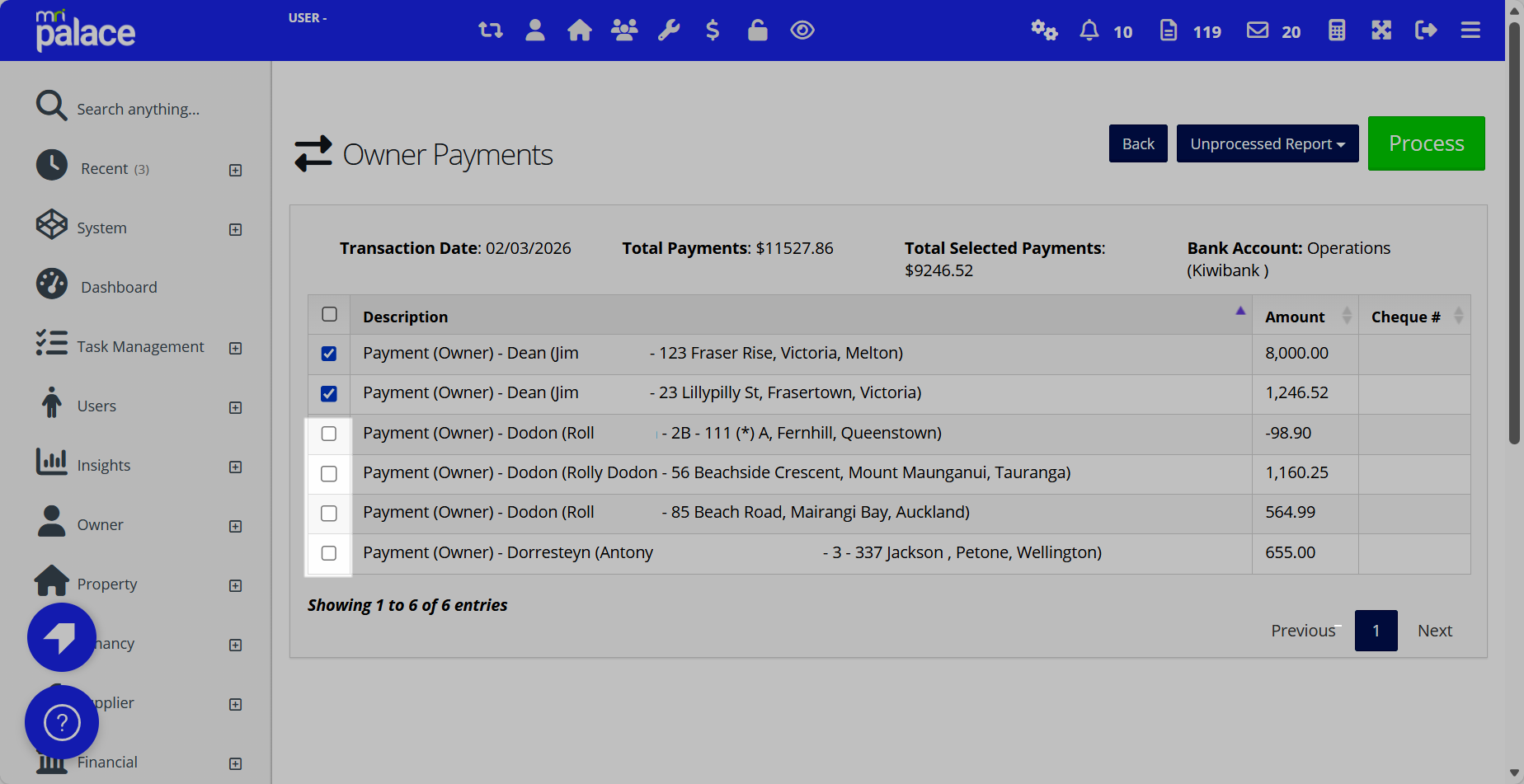Image resolution: width=1524 pixels, height=784 pixels.
Task: Click the round question mark help button
Action: 62,723
